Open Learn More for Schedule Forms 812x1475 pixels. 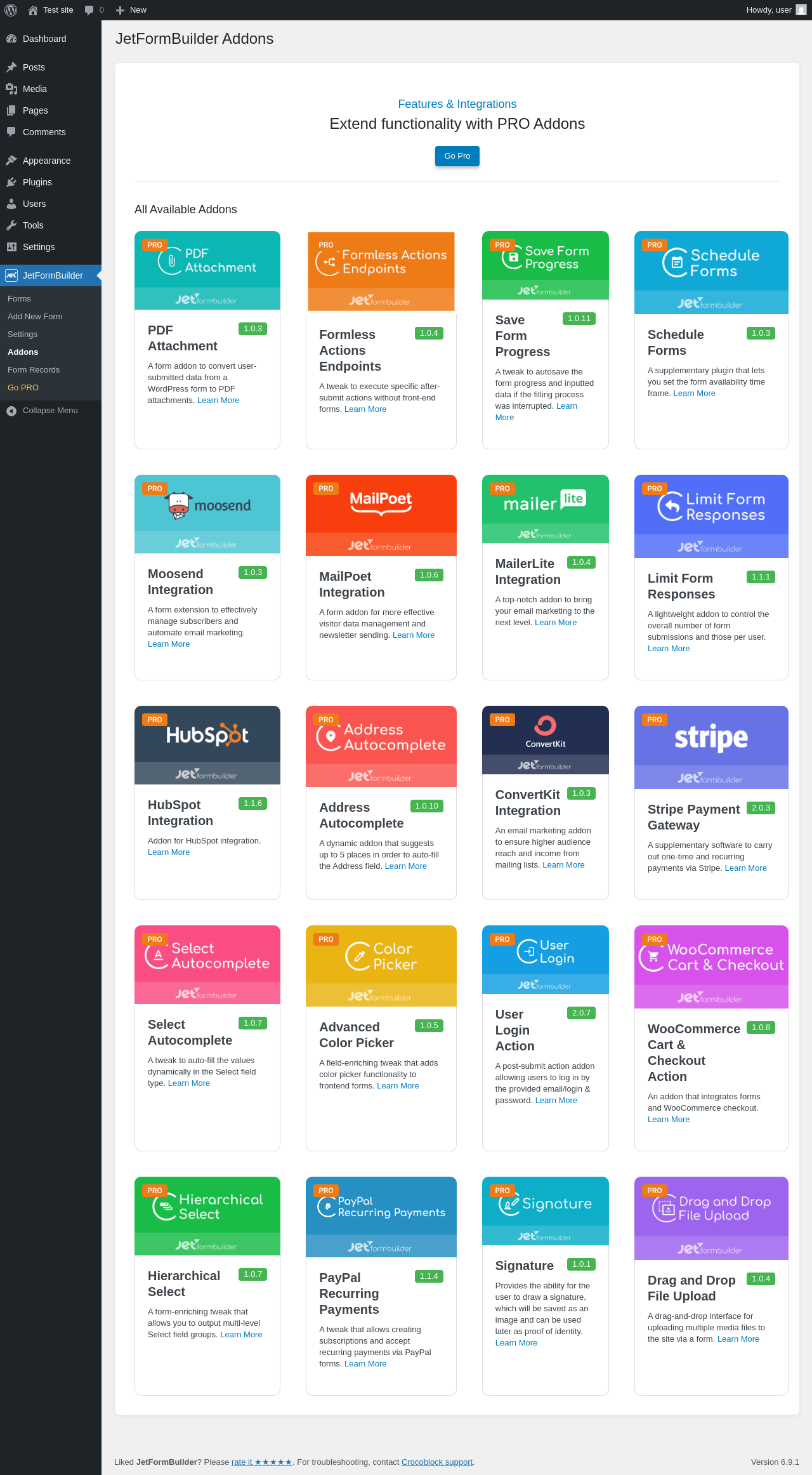(x=694, y=394)
